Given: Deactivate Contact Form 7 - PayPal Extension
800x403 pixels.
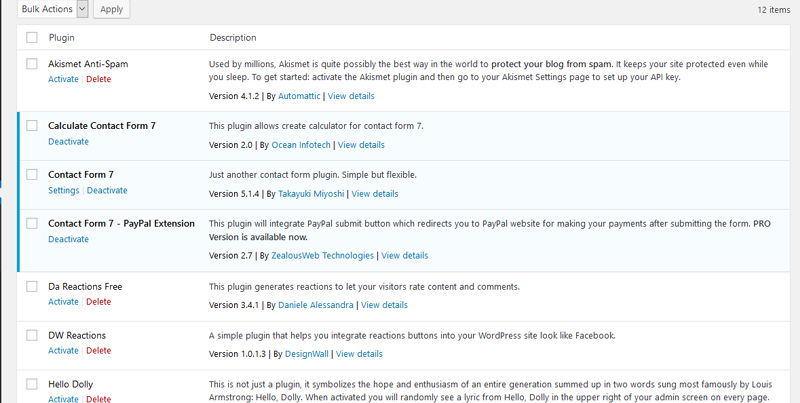Looking at the screenshot, I should click(x=68, y=239).
